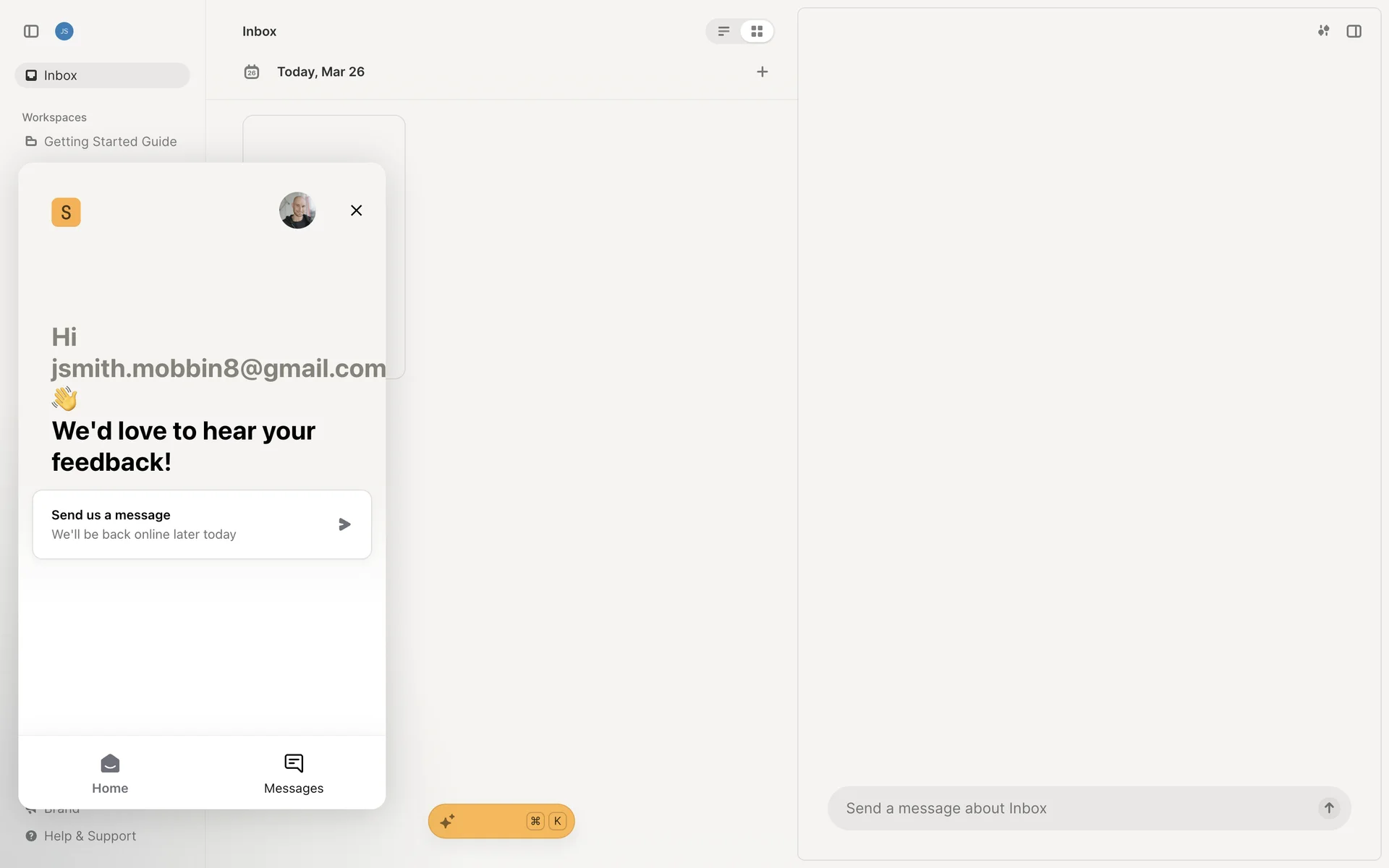Image resolution: width=1389 pixels, height=868 pixels.
Task: Click the support agent profile photo
Action: click(x=297, y=210)
